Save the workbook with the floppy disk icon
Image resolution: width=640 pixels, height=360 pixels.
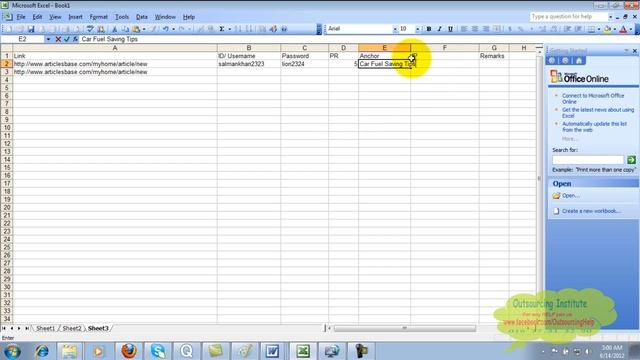click(31, 29)
